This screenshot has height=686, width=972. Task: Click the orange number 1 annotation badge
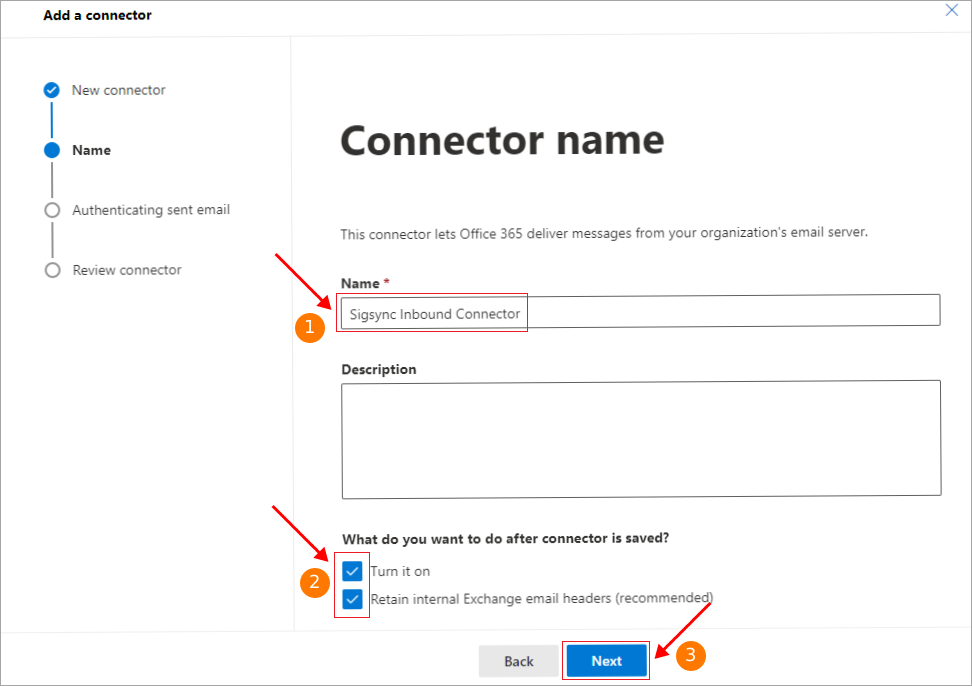coord(310,327)
